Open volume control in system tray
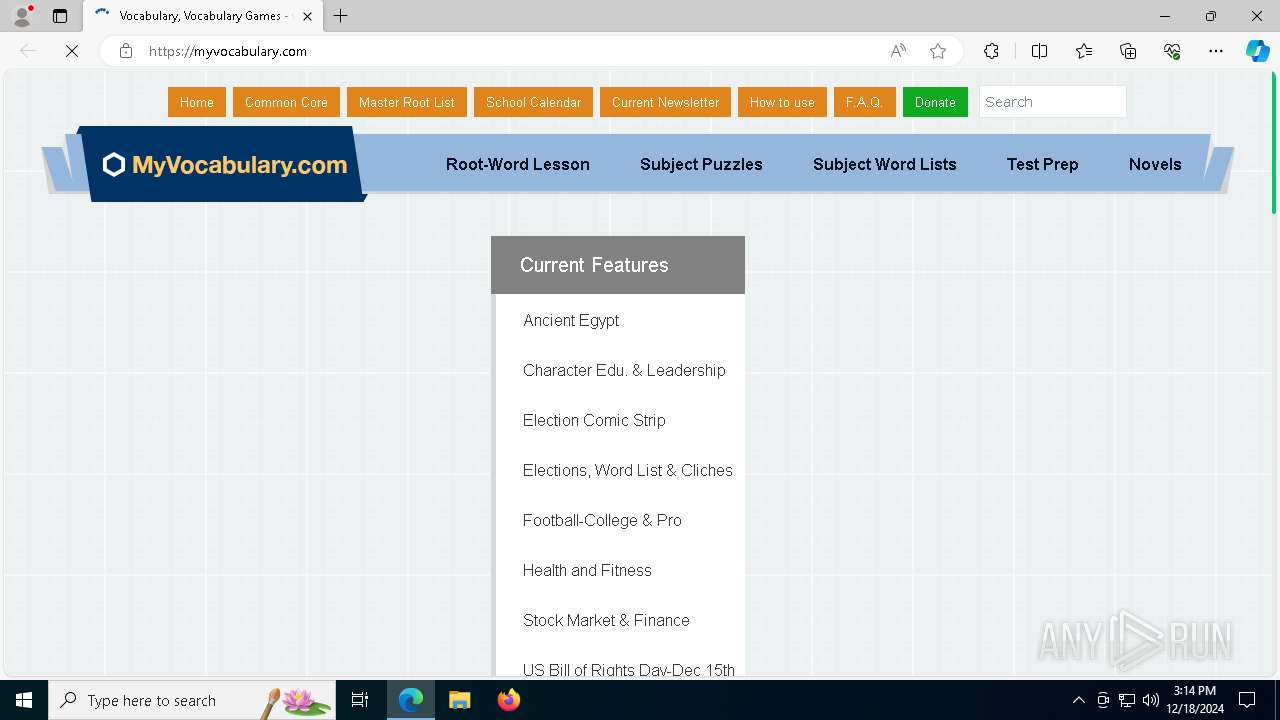This screenshot has width=1280, height=720. tap(1151, 700)
